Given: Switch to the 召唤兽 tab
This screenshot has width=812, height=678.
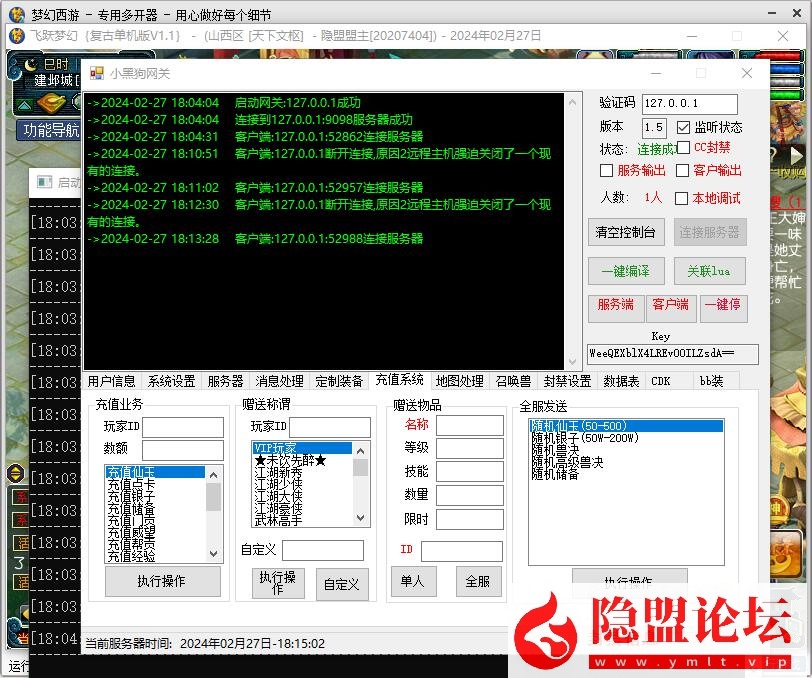Looking at the screenshot, I should coord(513,381).
